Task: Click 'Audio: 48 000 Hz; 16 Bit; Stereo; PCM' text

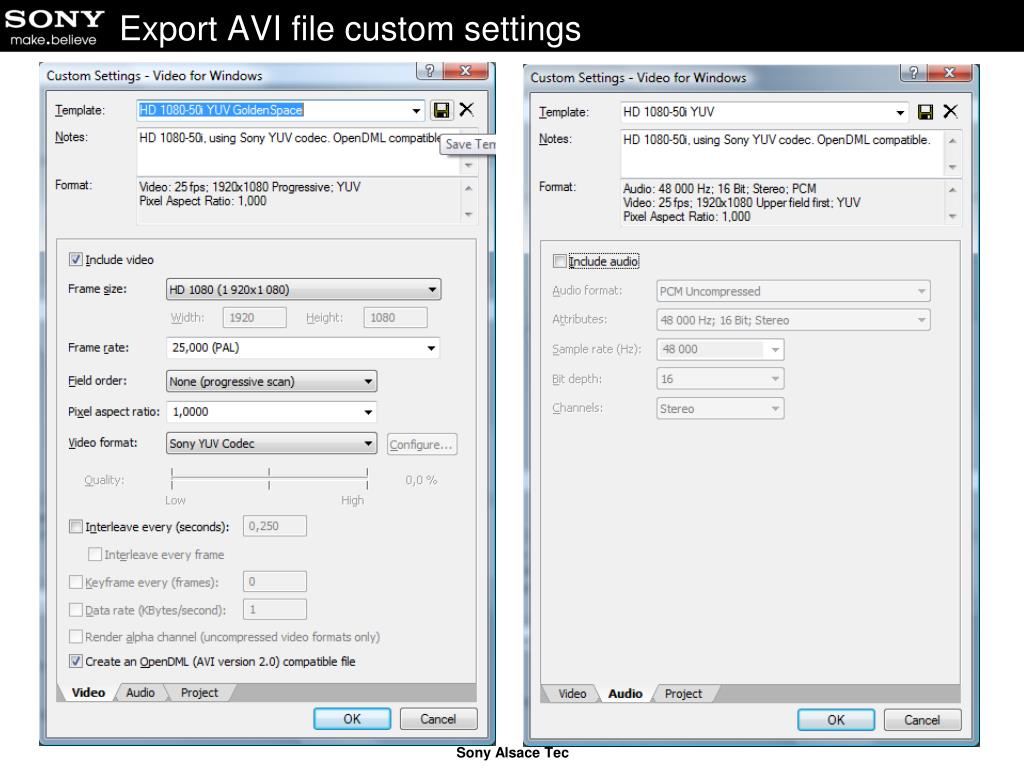Action: 720,188
